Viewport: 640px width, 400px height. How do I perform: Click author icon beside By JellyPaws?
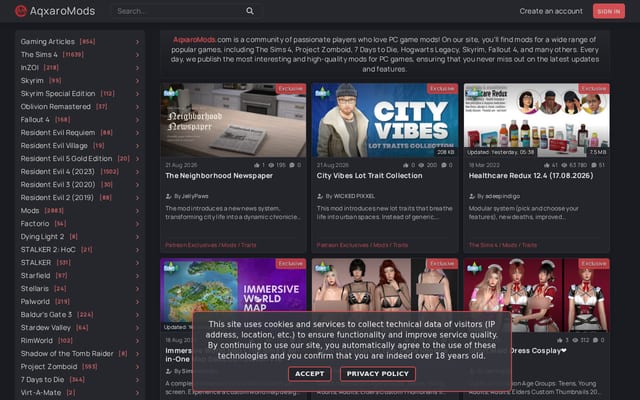coord(169,196)
